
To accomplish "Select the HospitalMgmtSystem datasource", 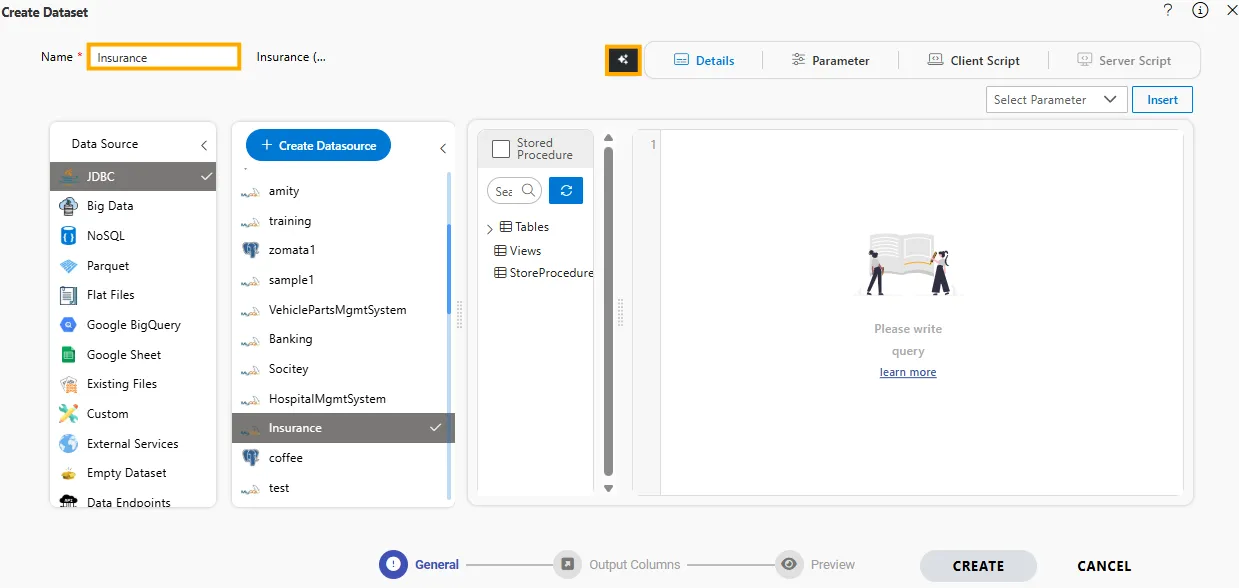I will pyautogui.click(x=327, y=399).
